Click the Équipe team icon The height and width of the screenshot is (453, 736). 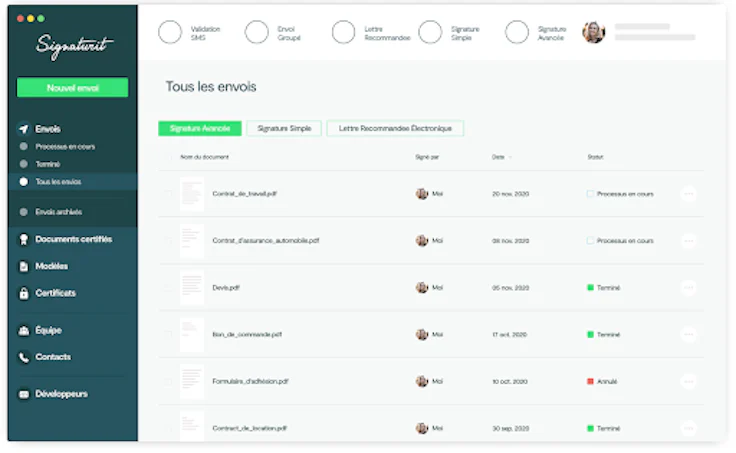(x=23, y=330)
